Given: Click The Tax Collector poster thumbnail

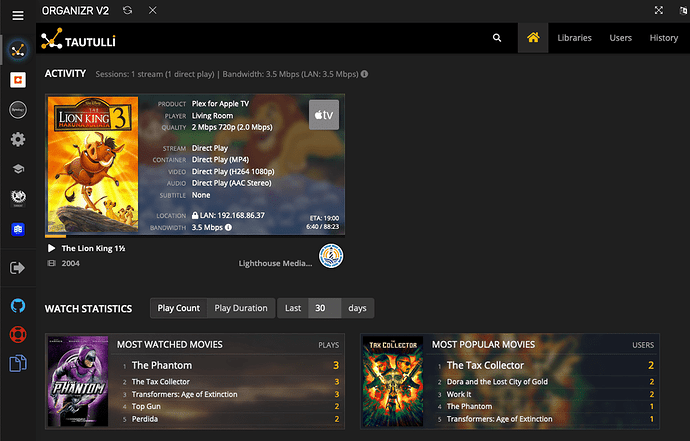Looking at the screenshot, I should click(x=393, y=381).
